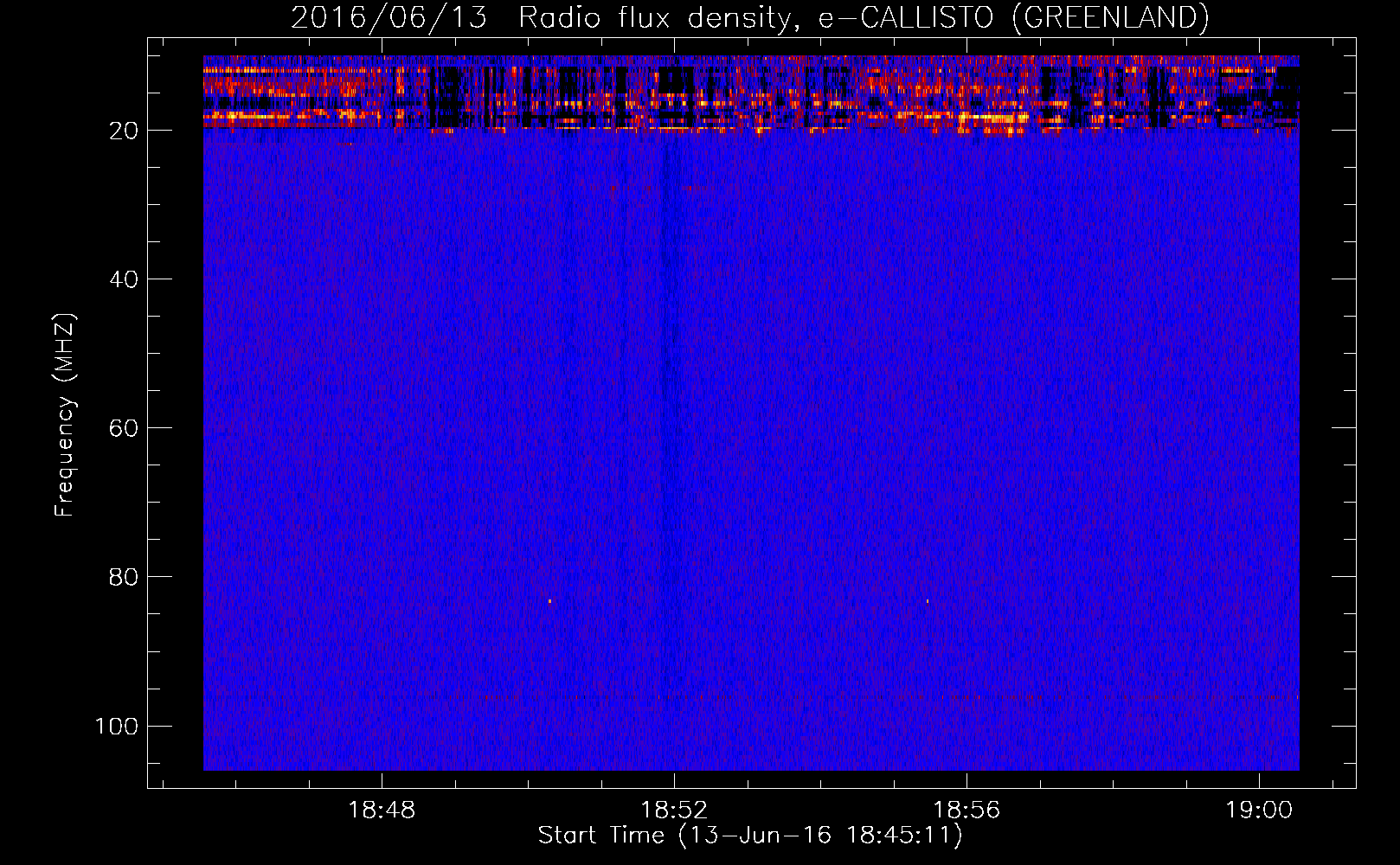Click the 80 frequency tick label
This screenshot has width=1400, height=865.
coord(124,577)
